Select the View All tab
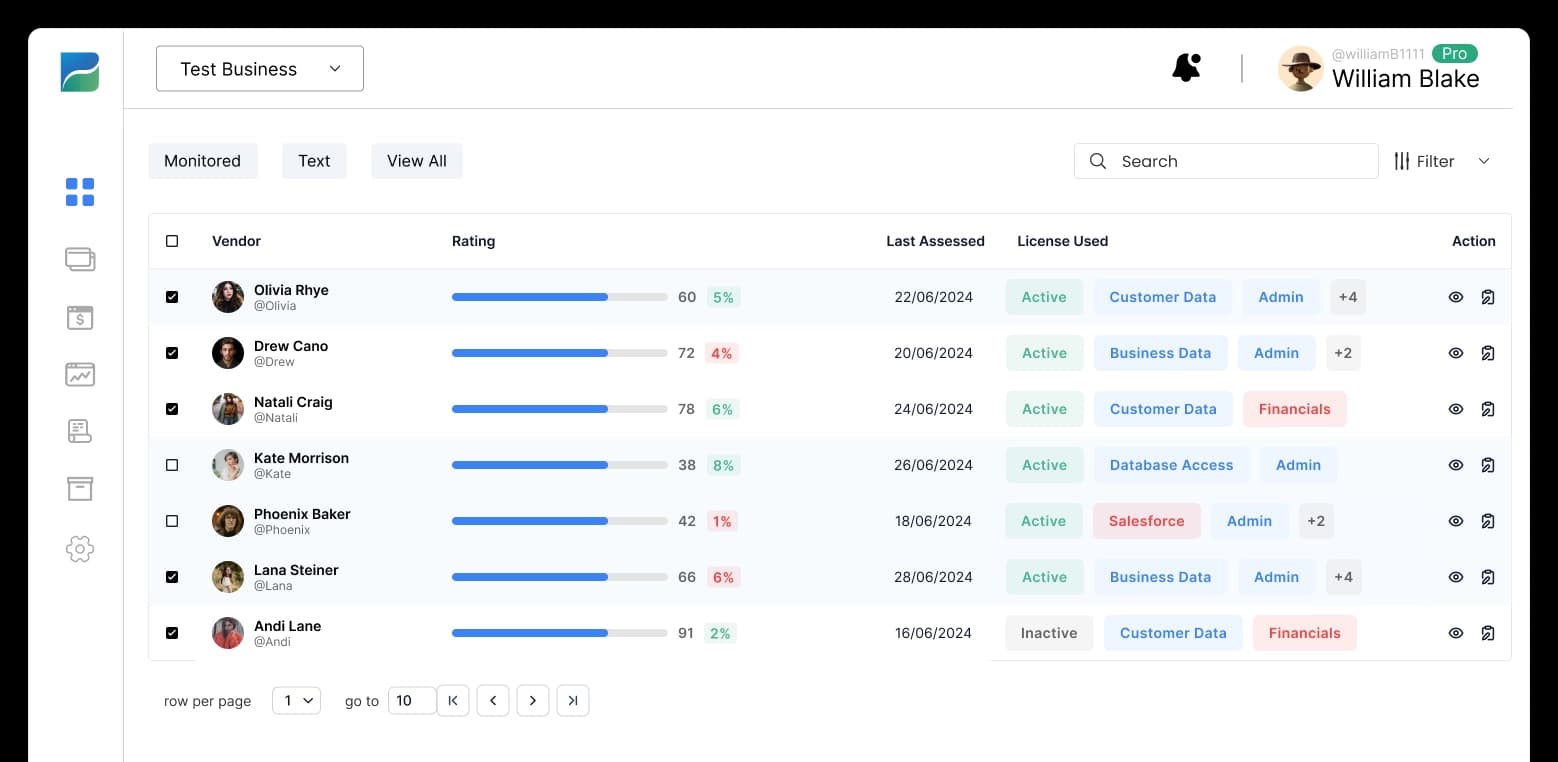Screen dimensions: 1558x762 pyautogui.click(x=416, y=160)
